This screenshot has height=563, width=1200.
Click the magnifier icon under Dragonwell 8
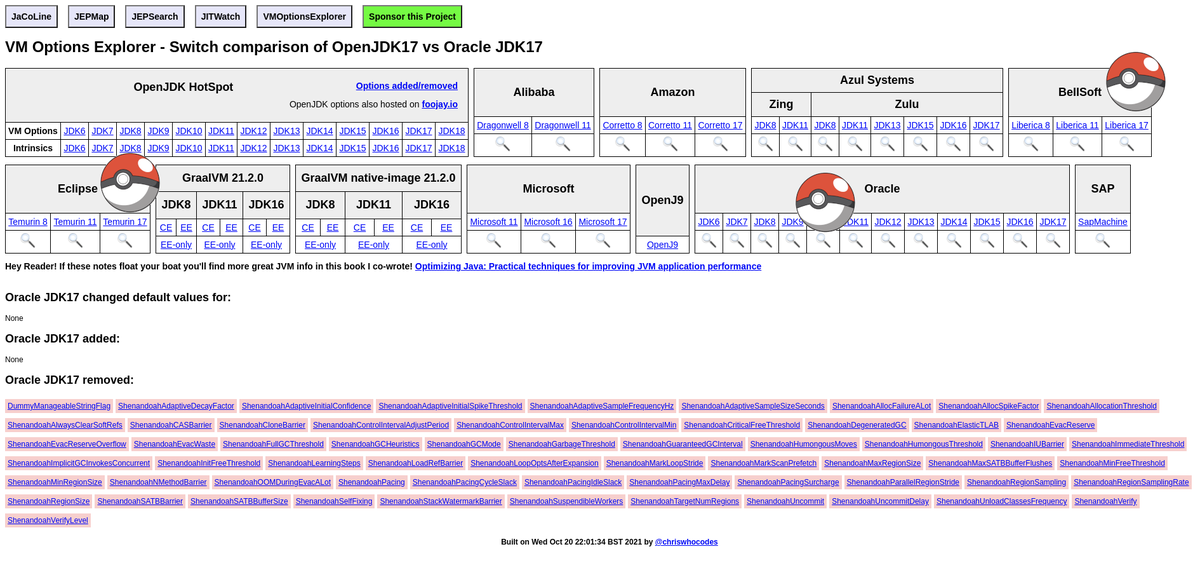click(503, 145)
